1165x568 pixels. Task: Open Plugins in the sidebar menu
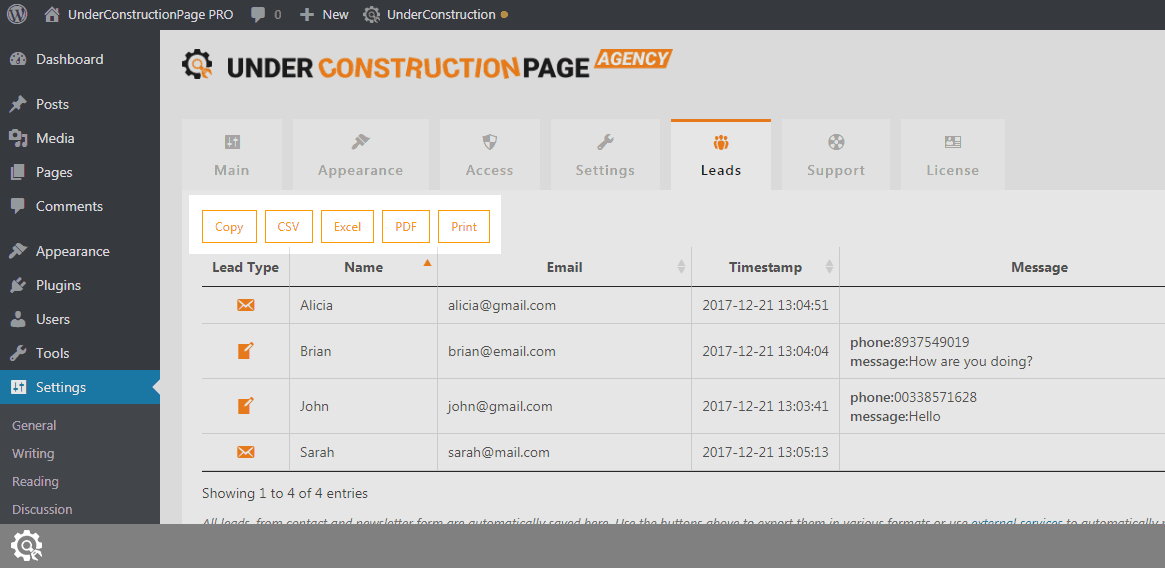[x=58, y=285]
